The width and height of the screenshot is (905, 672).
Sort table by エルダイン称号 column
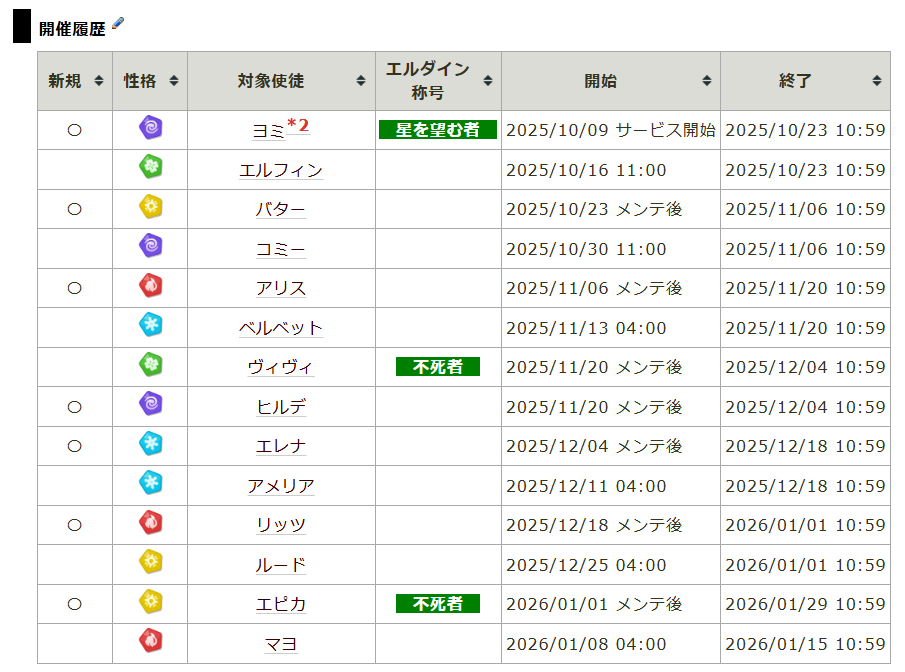pos(438,81)
